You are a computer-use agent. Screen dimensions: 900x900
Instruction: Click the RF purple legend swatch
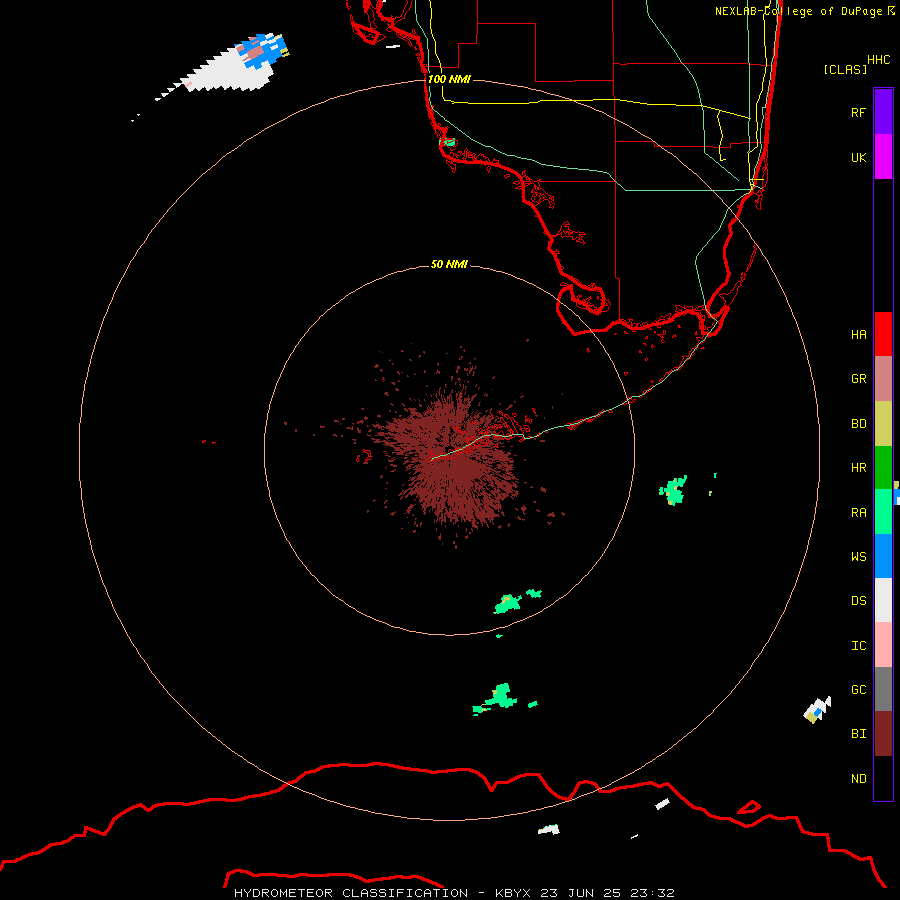[883, 112]
